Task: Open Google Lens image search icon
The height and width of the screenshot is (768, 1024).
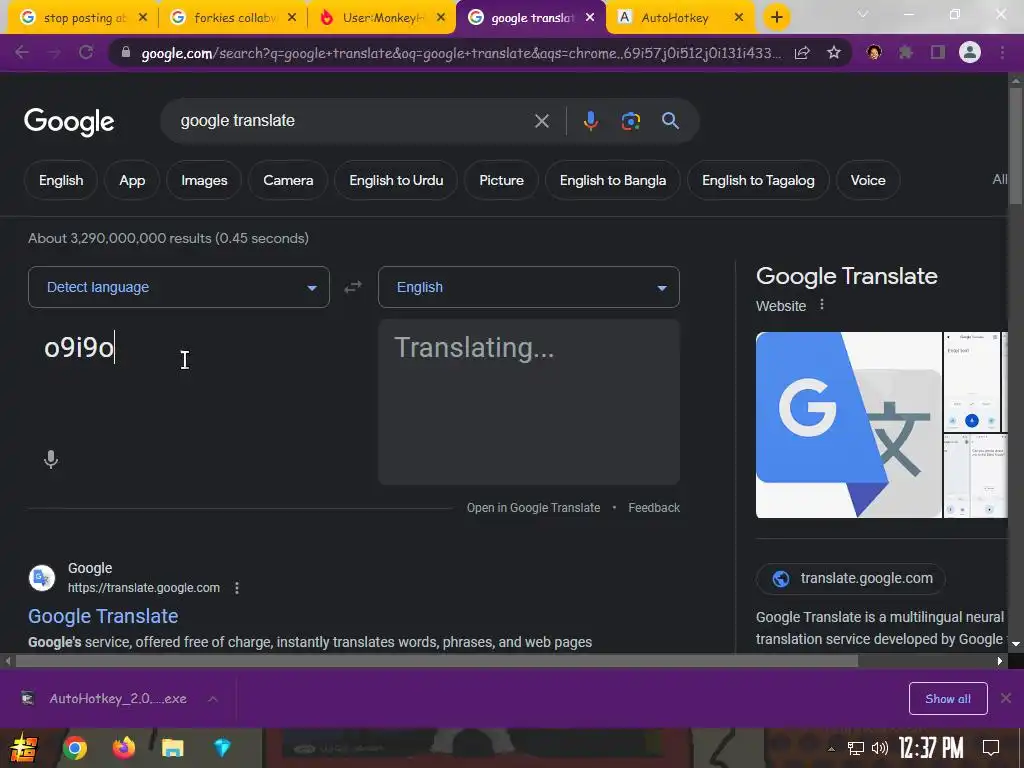Action: 630,121
